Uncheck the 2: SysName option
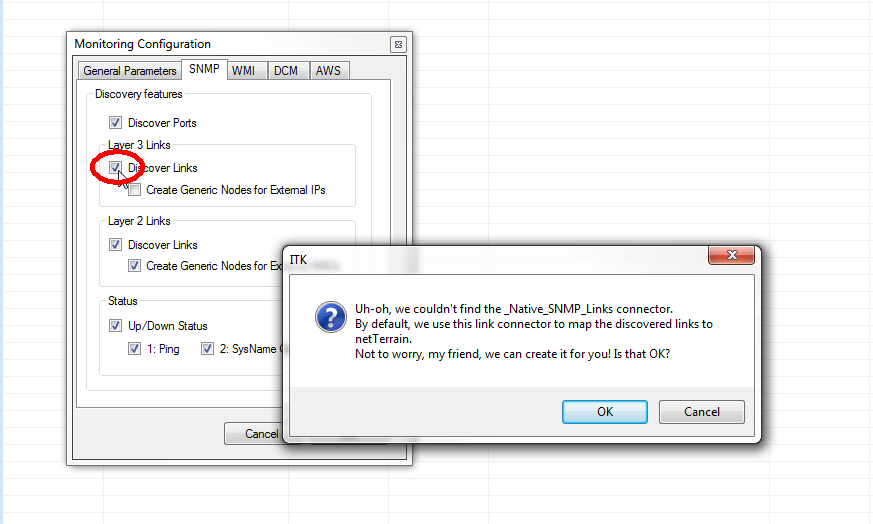873x524 pixels. 207,349
